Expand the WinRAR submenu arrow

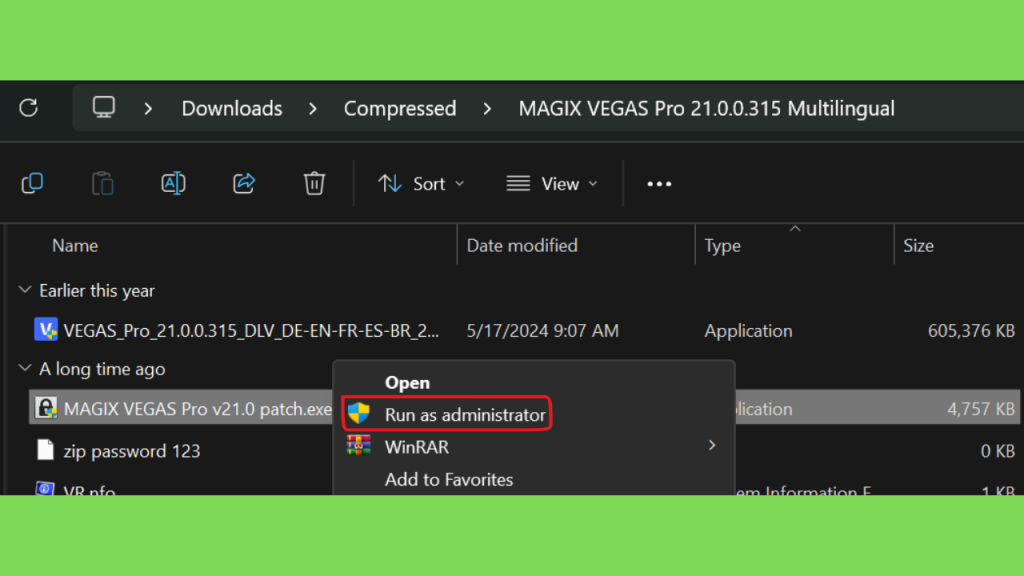(712, 446)
